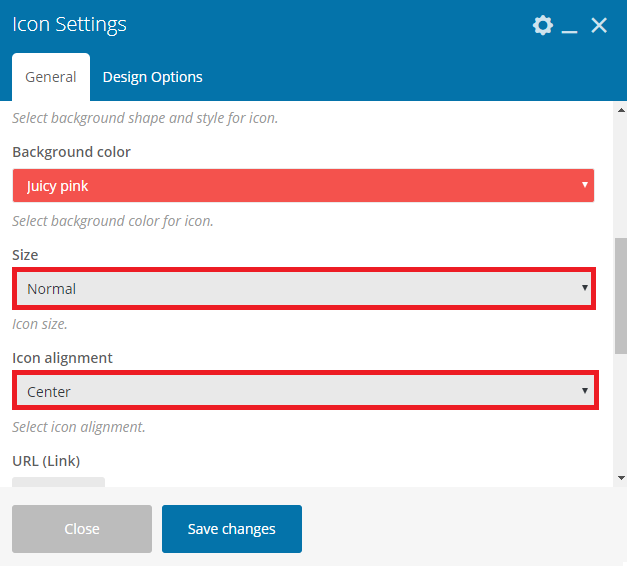Viewport: 627px width, 566px height.
Task: Click the arrow on the Size dropdown
Action: coord(585,288)
